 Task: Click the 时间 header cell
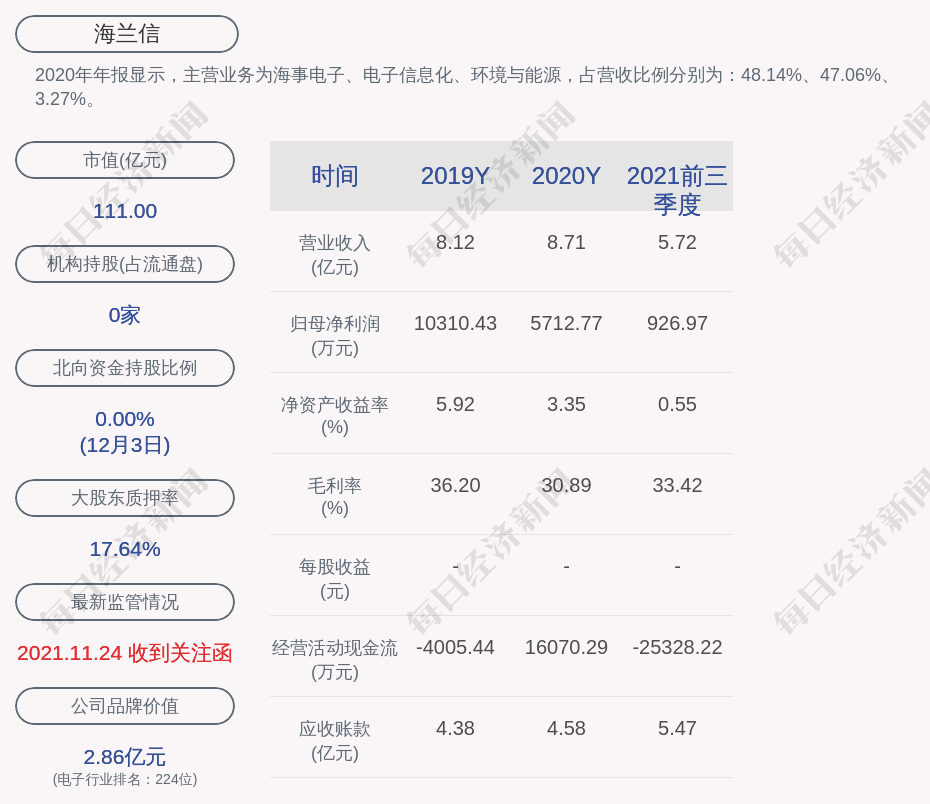click(335, 176)
